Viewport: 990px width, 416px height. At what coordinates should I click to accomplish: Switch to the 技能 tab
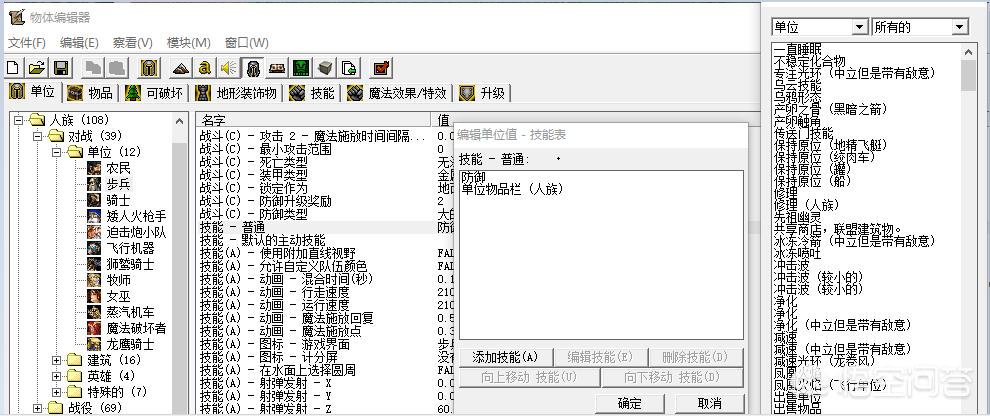point(312,93)
